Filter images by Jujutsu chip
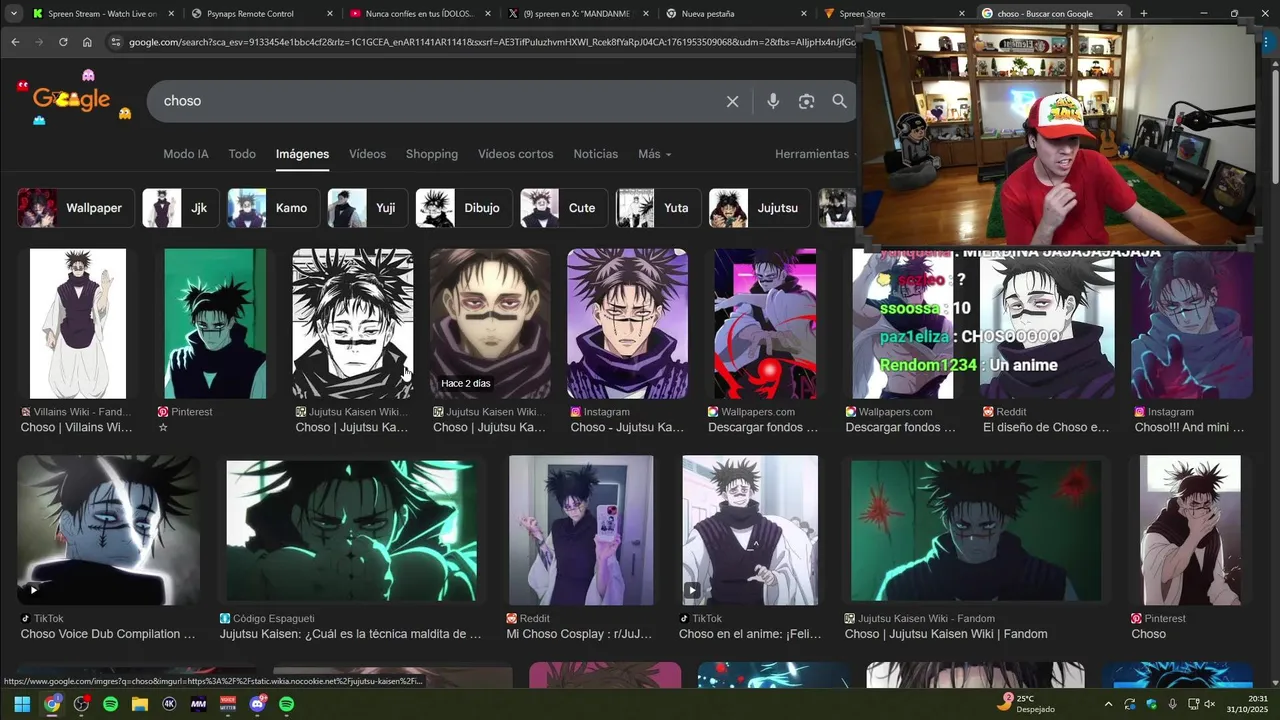This screenshot has height=720, width=1280. click(x=760, y=208)
